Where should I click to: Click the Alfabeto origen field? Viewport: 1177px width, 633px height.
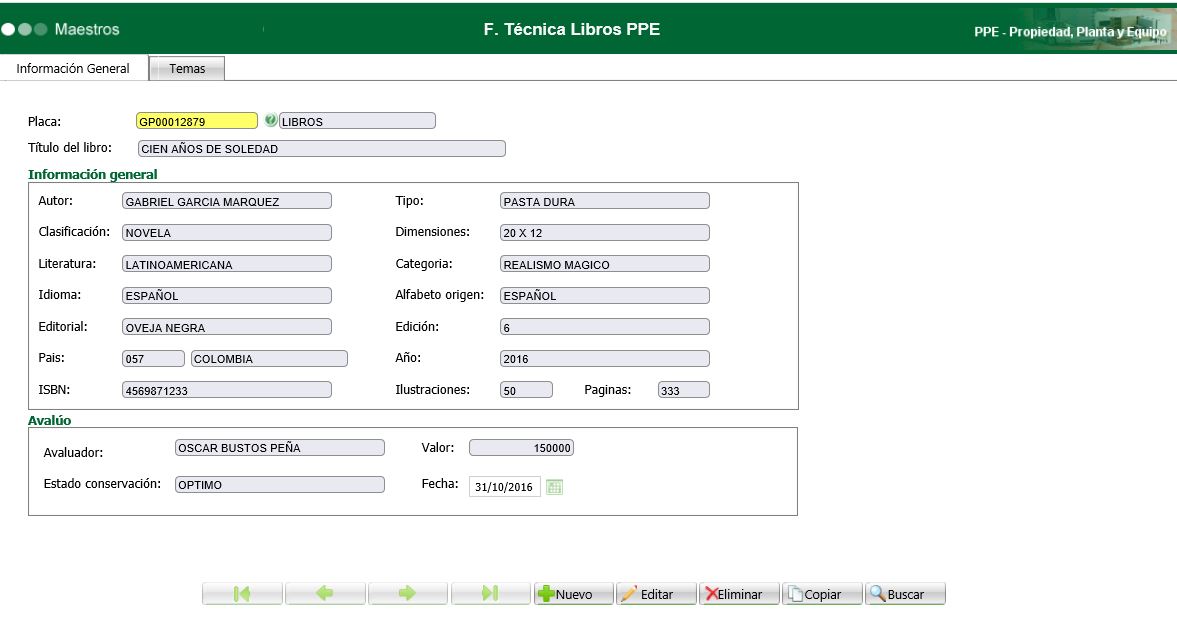[x=604, y=296]
